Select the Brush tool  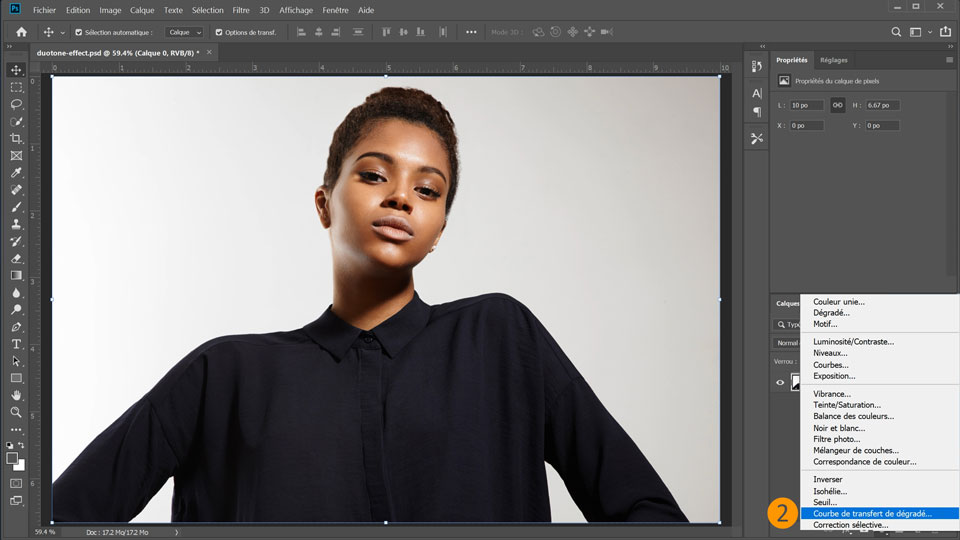tap(17, 207)
